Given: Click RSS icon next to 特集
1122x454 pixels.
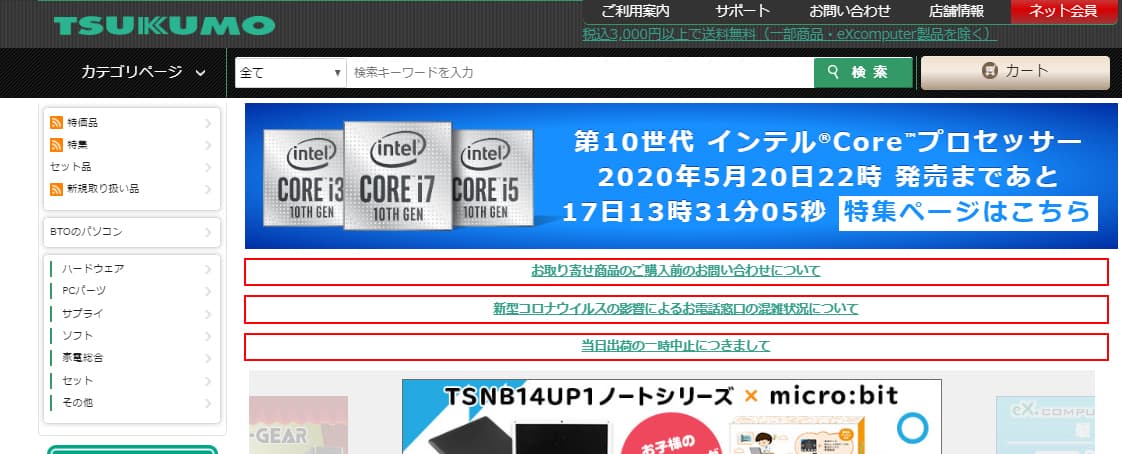Looking at the screenshot, I should [57, 145].
